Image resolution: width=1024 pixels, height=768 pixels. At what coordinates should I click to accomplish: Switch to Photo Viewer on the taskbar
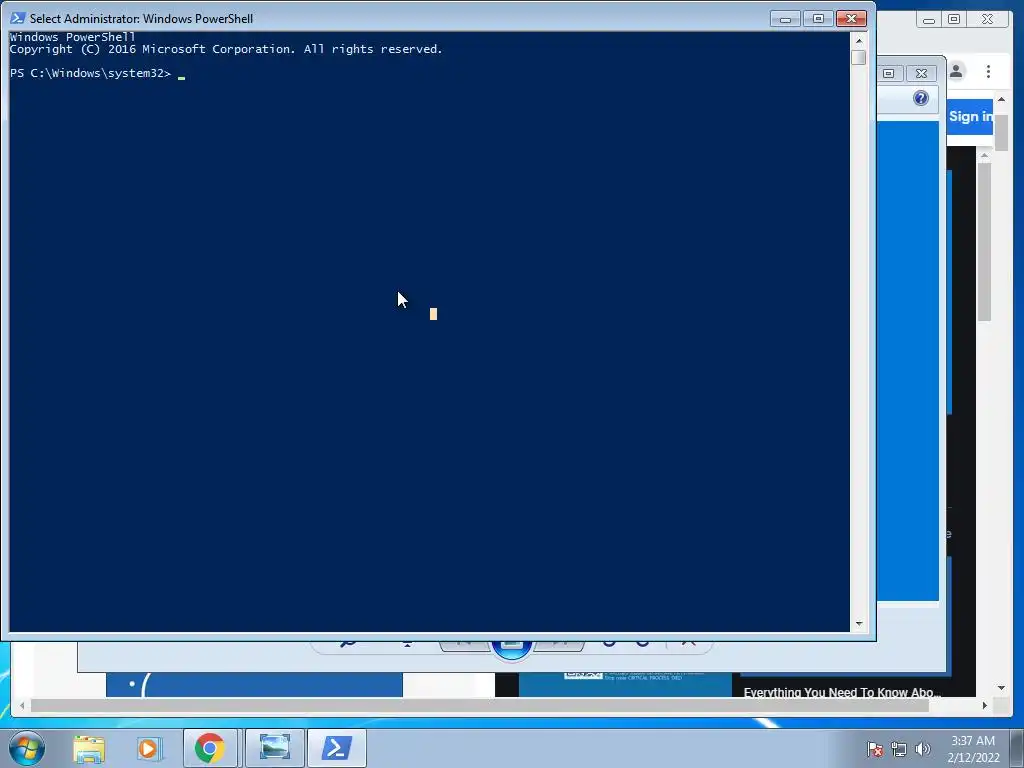point(274,748)
